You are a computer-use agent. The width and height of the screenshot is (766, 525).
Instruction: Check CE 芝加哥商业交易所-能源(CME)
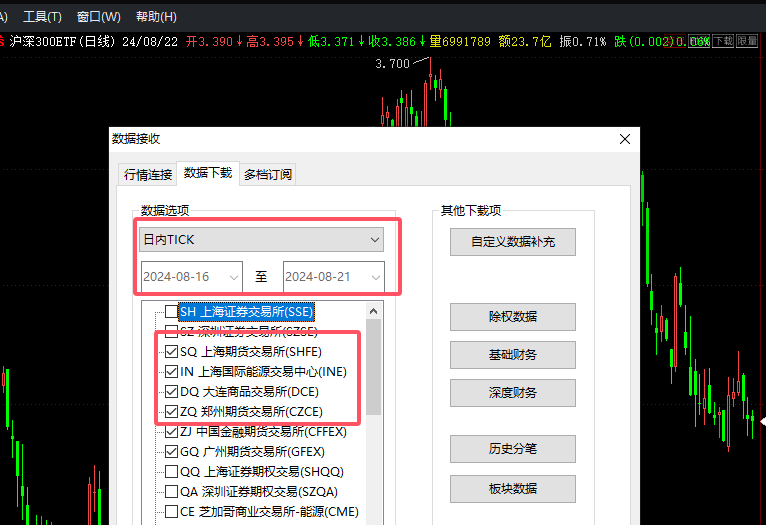[171, 512]
